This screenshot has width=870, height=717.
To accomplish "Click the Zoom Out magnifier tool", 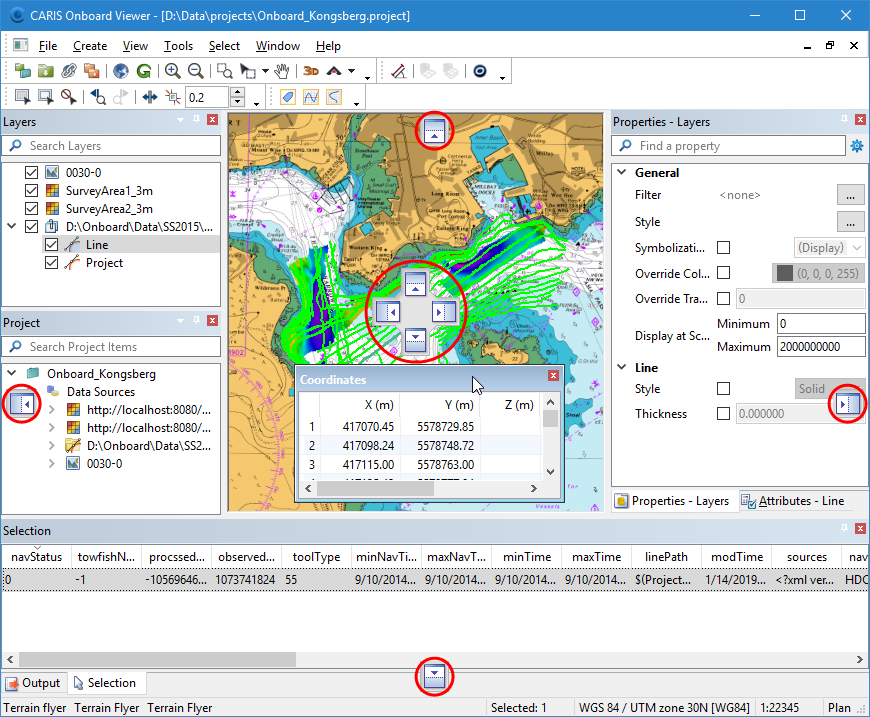I will coord(196,71).
